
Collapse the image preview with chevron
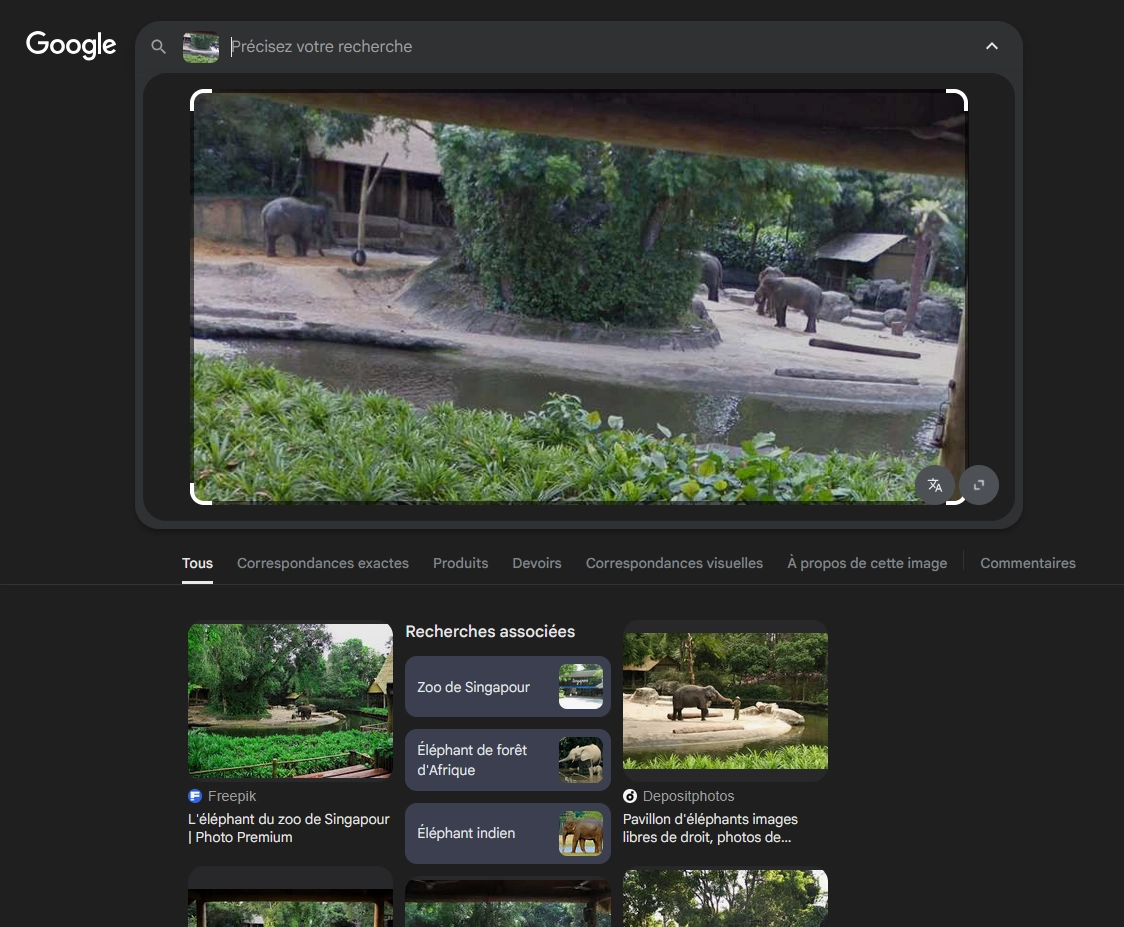pos(991,46)
